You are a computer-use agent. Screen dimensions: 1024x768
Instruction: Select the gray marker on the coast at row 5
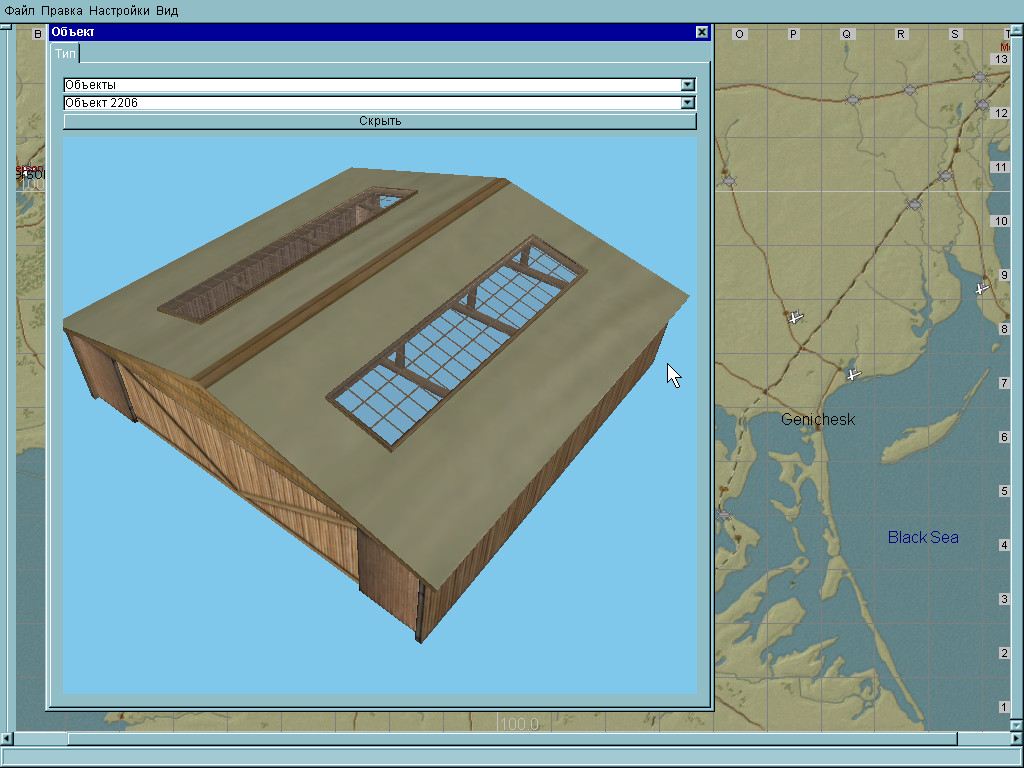coord(724,515)
